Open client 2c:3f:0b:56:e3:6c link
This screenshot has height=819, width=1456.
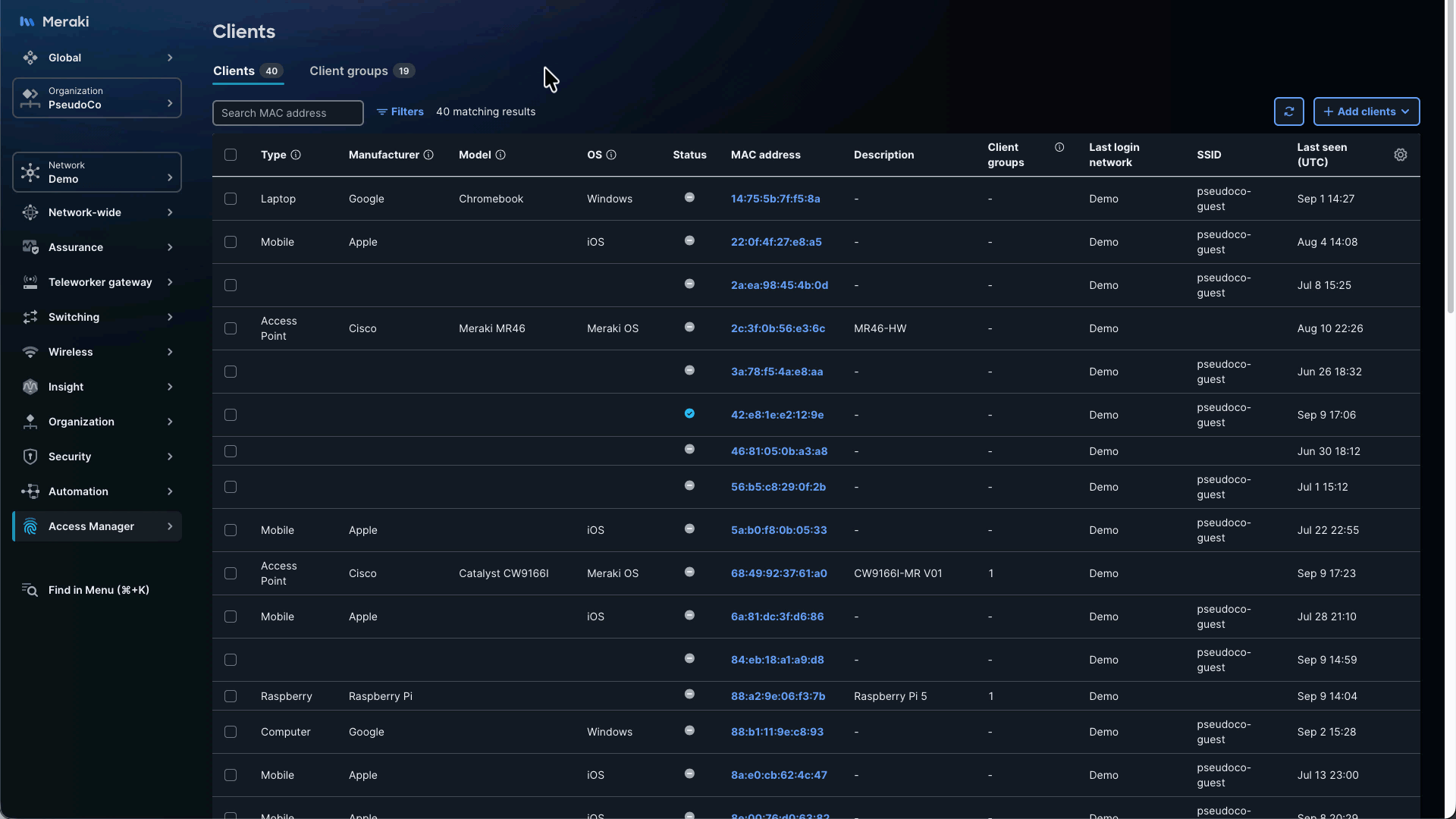click(777, 328)
